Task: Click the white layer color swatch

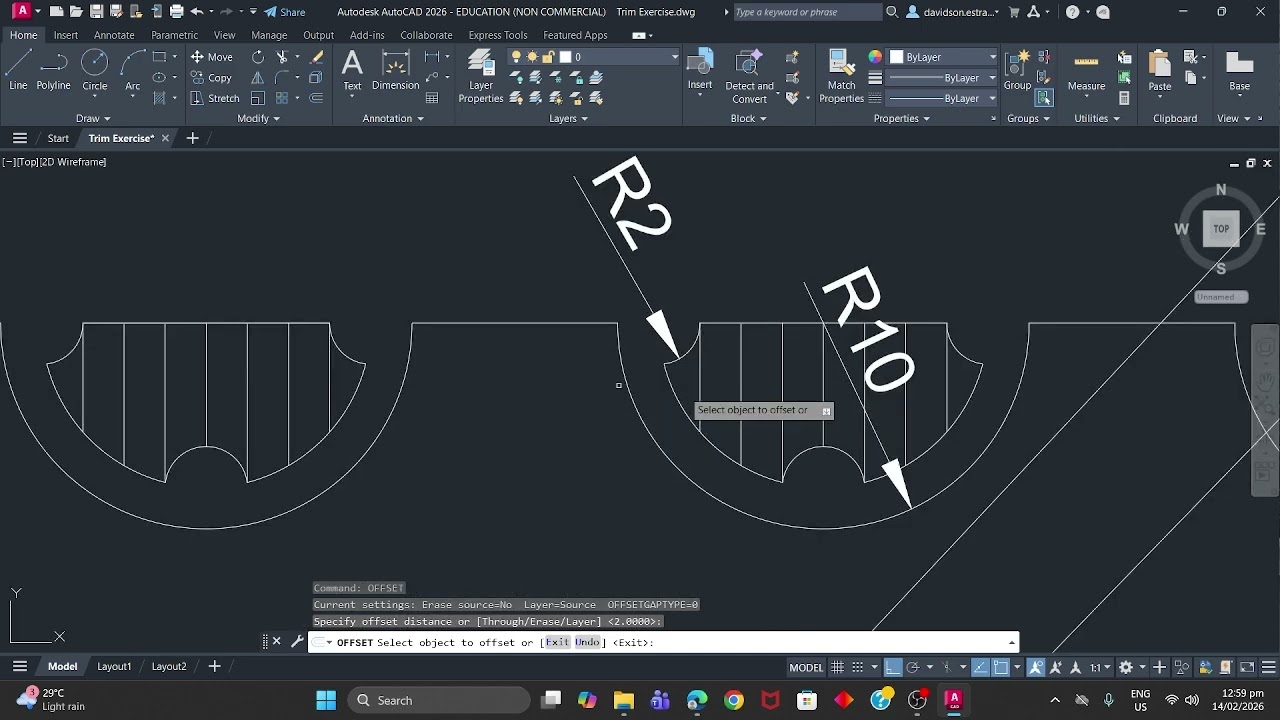Action: tap(565, 57)
